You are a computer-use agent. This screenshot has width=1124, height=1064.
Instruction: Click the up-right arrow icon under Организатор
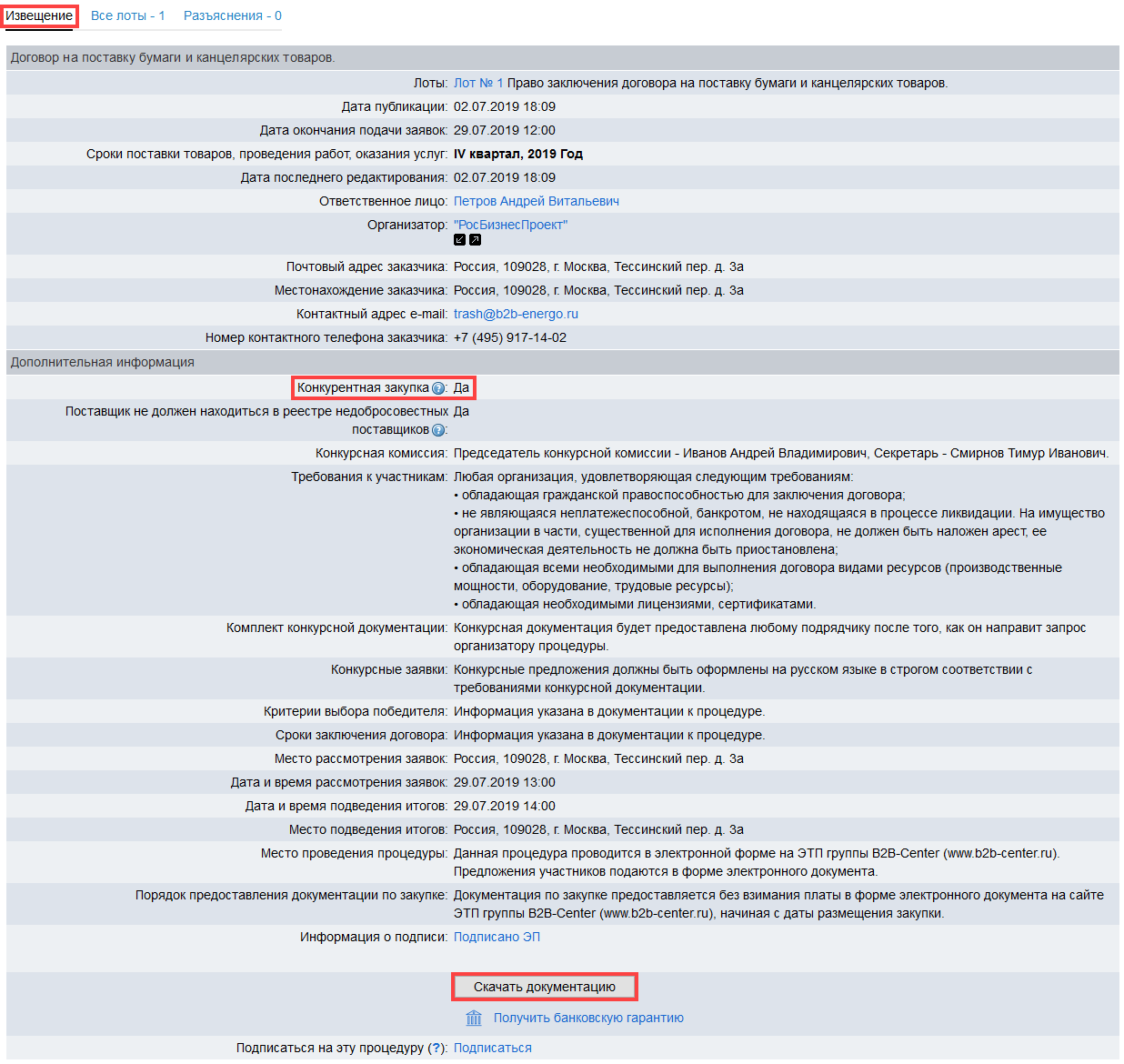coord(475,240)
